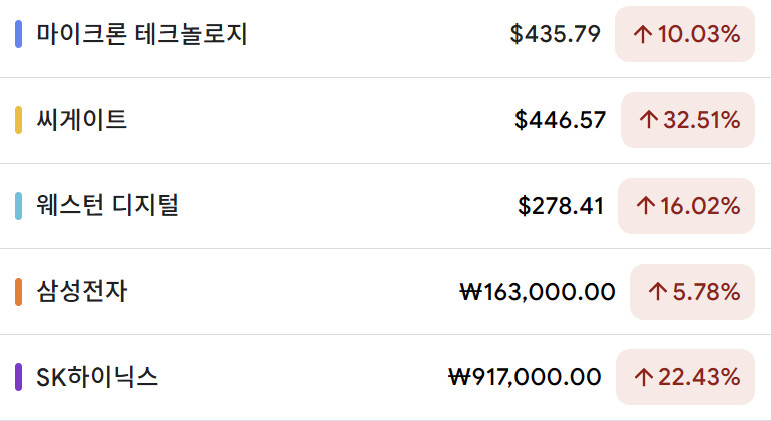Click the $446.57 price value
Image resolution: width=771 pixels, height=421 pixels.
tap(560, 121)
